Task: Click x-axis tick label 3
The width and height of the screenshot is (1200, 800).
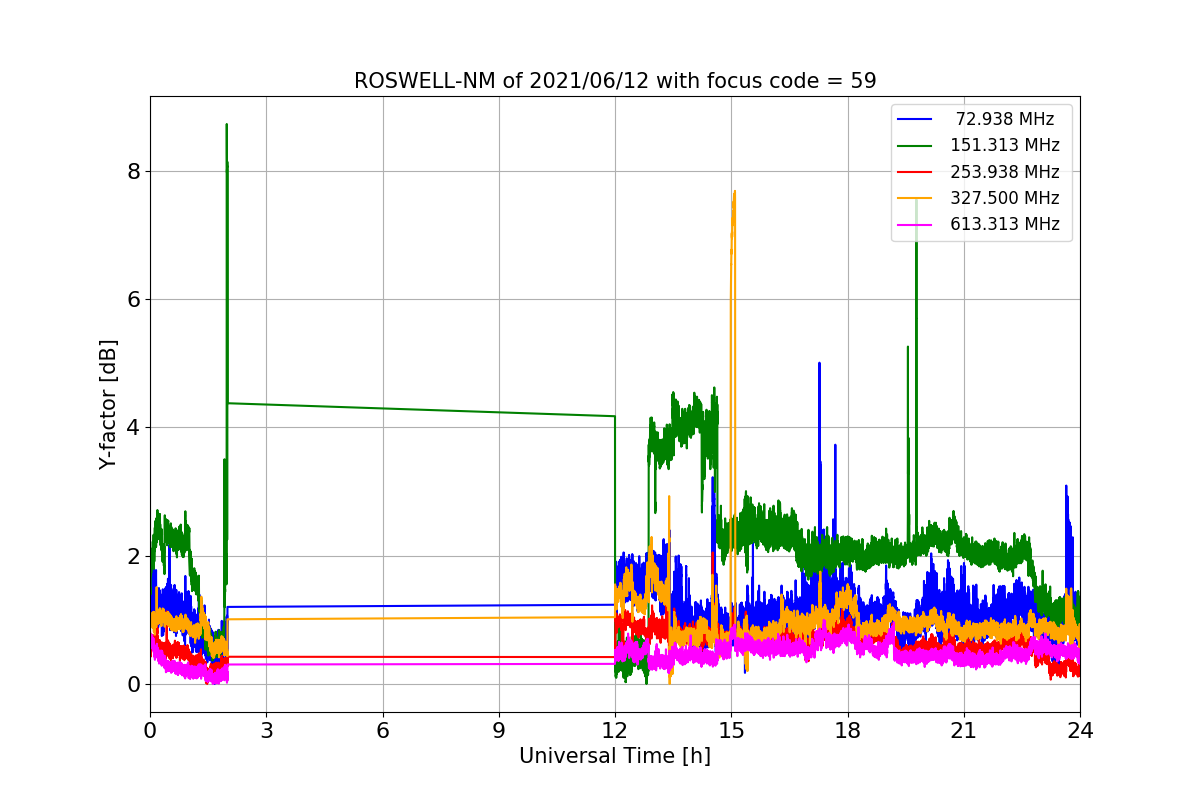Action: click(x=266, y=731)
